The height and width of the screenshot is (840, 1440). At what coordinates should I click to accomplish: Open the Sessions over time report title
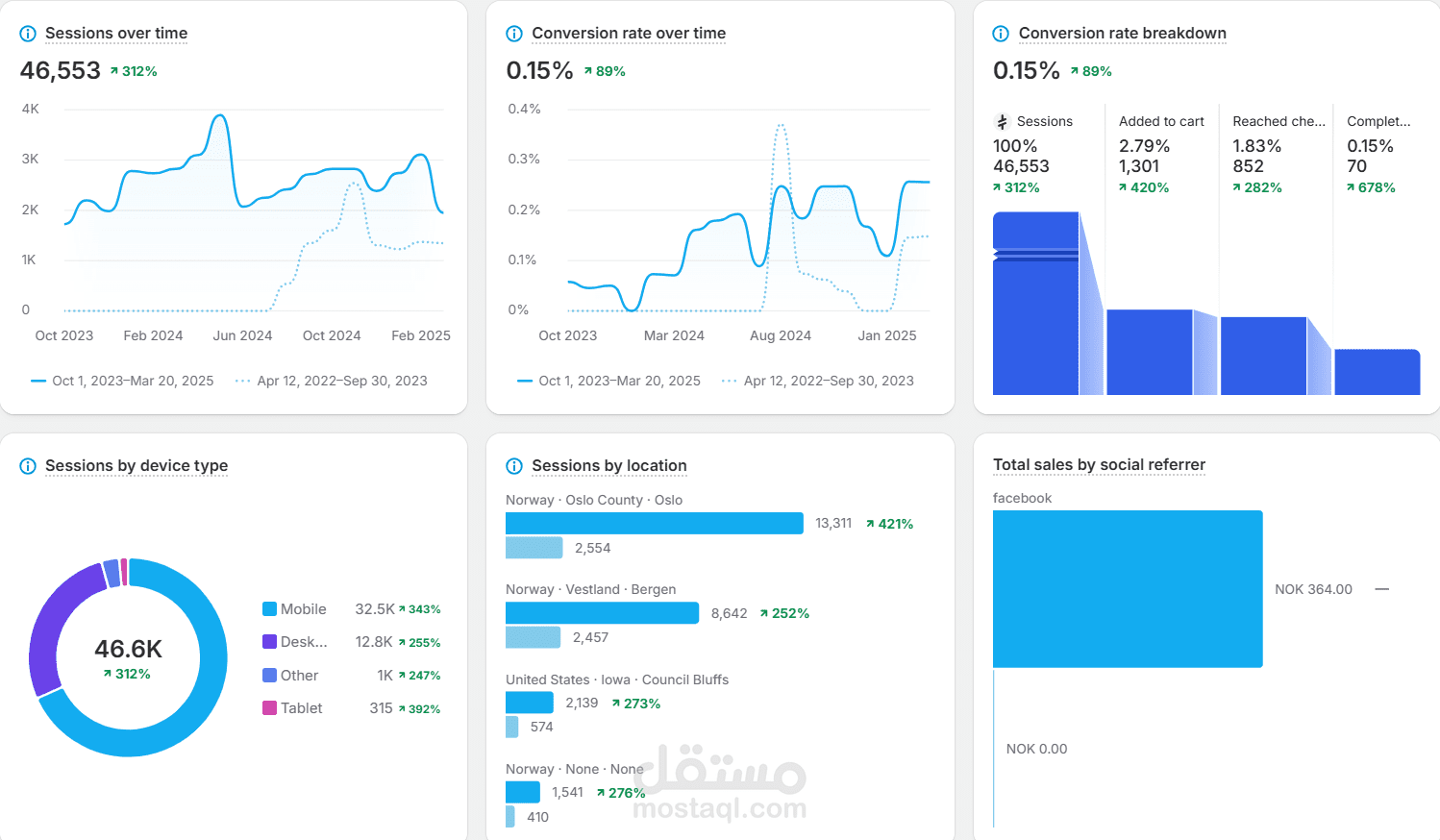tap(116, 34)
